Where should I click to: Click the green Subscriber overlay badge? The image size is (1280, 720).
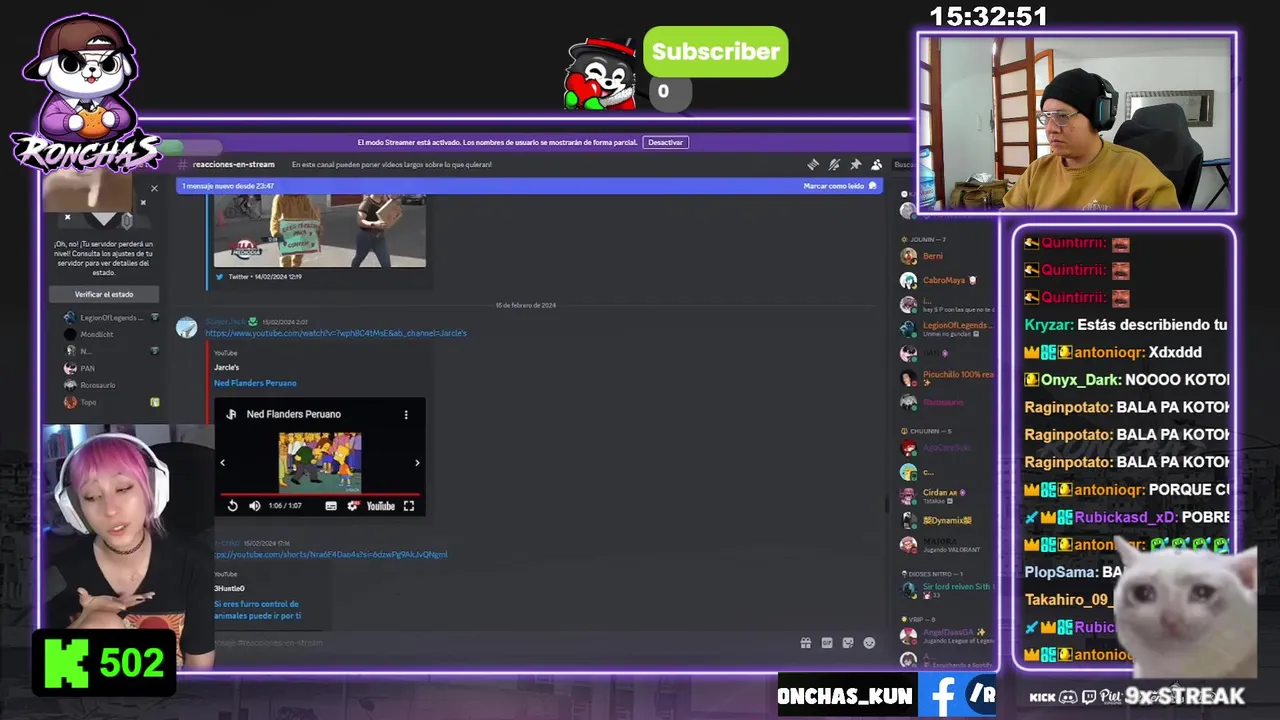click(715, 52)
